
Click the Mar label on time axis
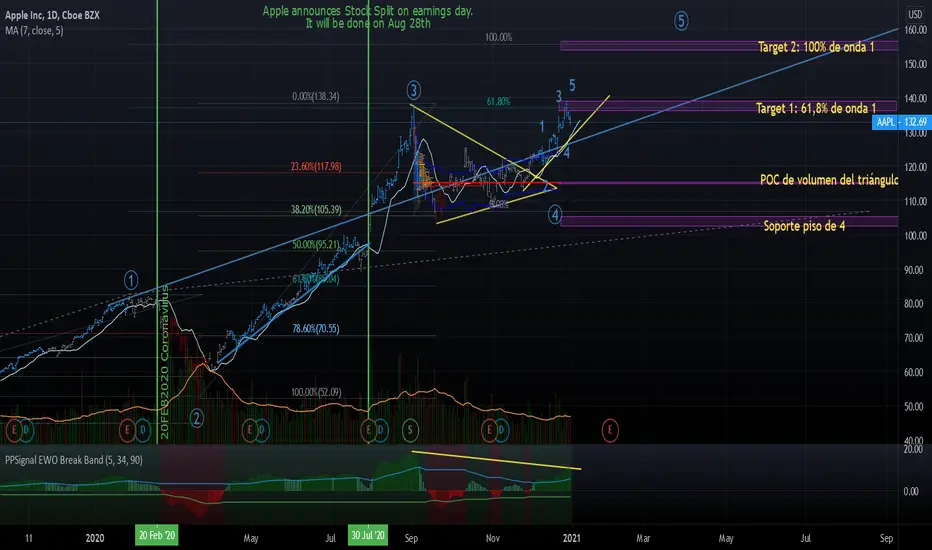tap(643, 538)
